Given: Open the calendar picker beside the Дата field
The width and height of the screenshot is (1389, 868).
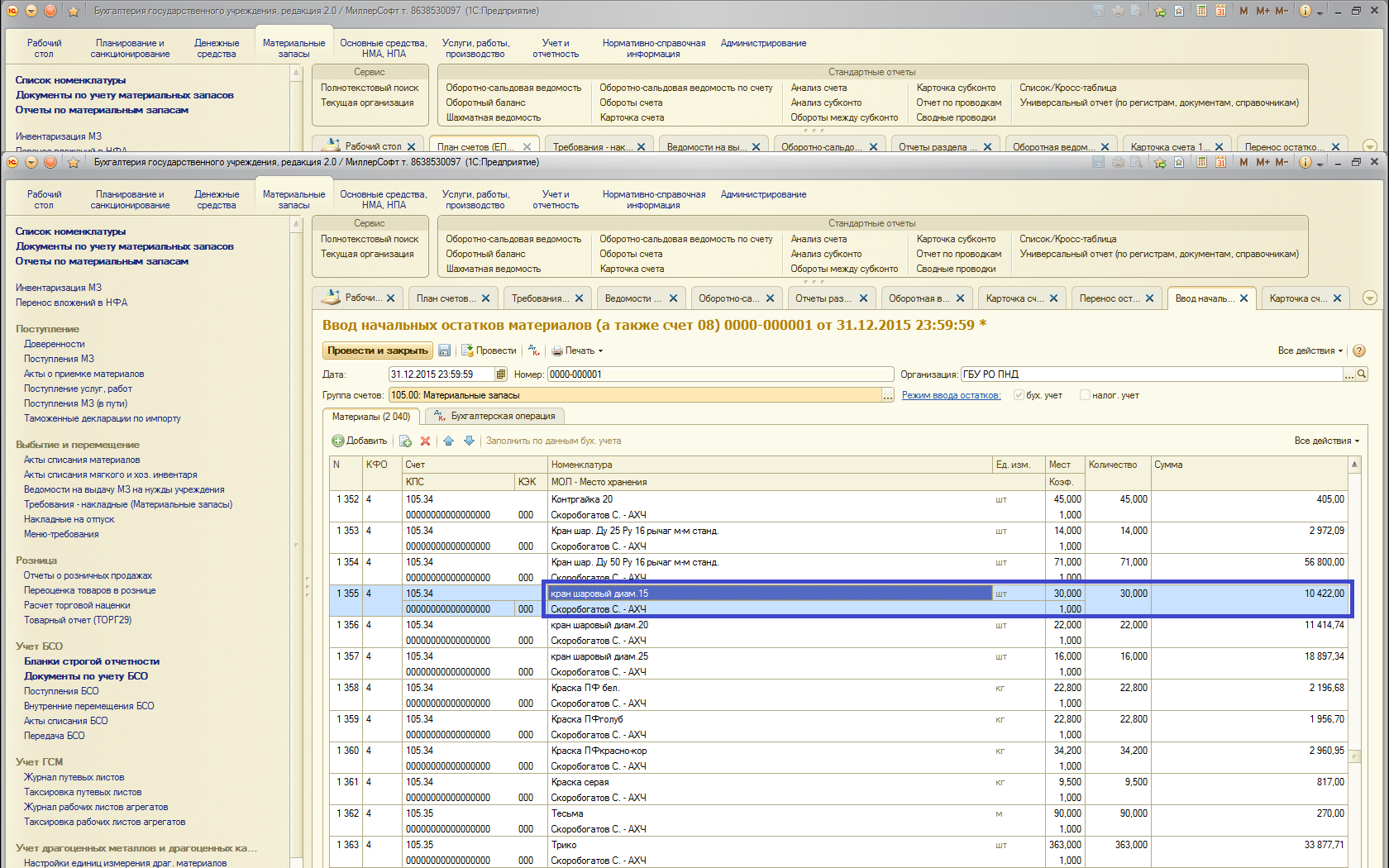Looking at the screenshot, I should pyautogui.click(x=501, y=374).
